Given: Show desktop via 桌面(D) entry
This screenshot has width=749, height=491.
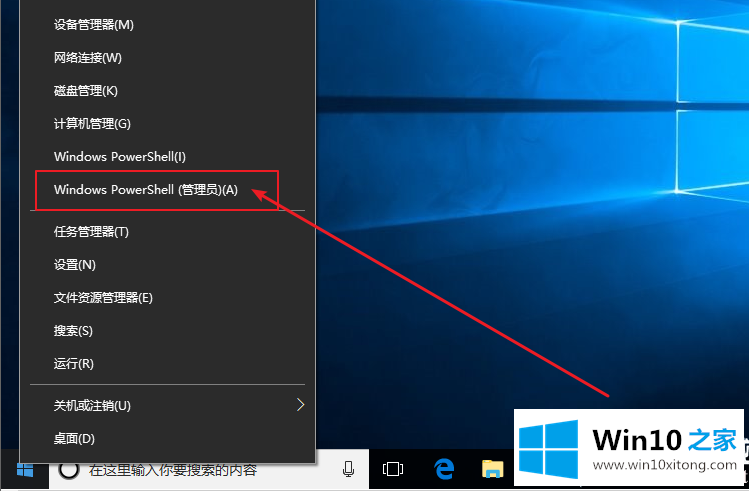Looking at the screenshot, I should [x=167, y=438].
